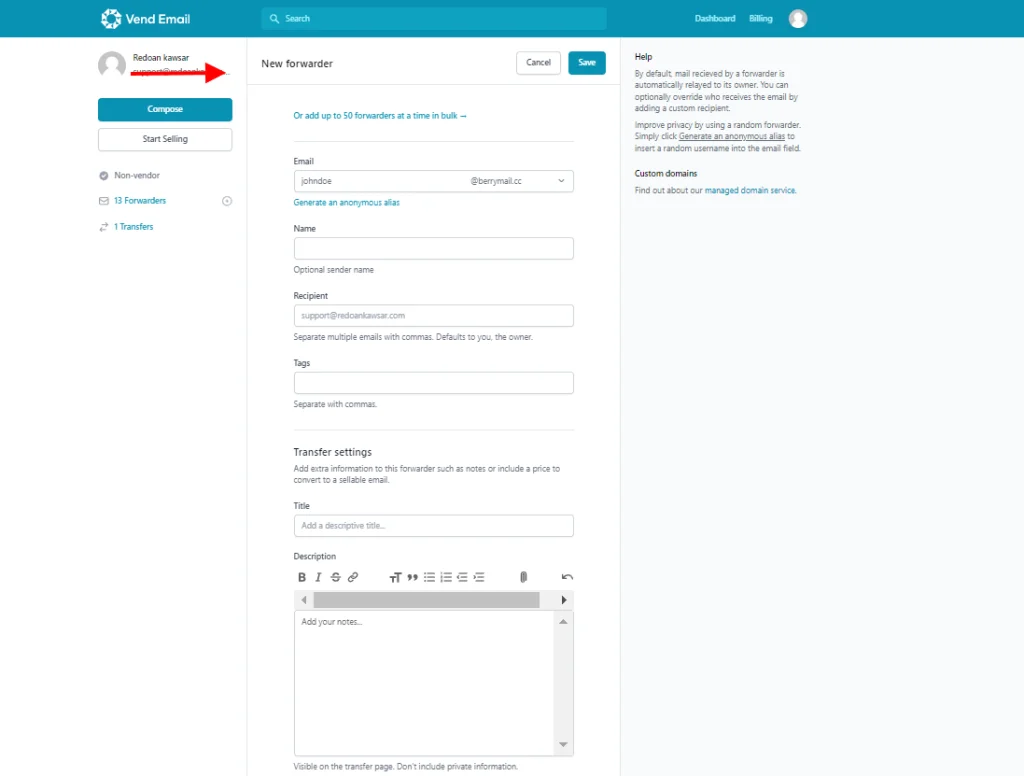Click the plus icon beside 13 Forwarders
The width and height of the screenshot is (1024, 776).
coord(227,201)
